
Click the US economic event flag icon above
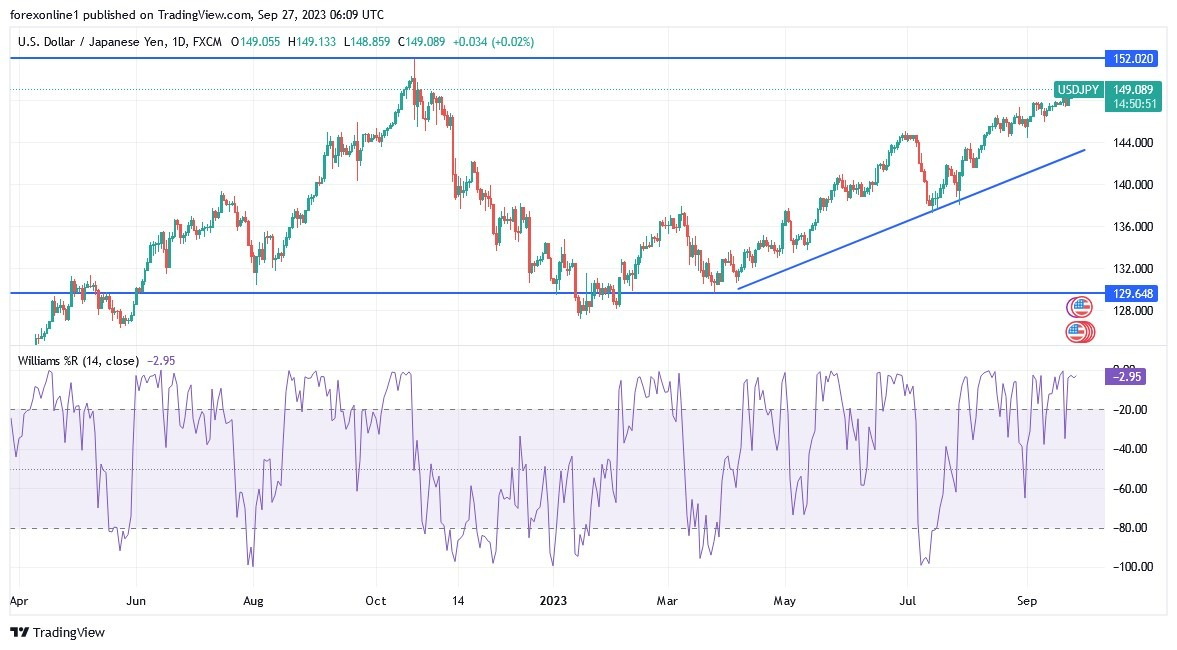(x=1080, y=306)
